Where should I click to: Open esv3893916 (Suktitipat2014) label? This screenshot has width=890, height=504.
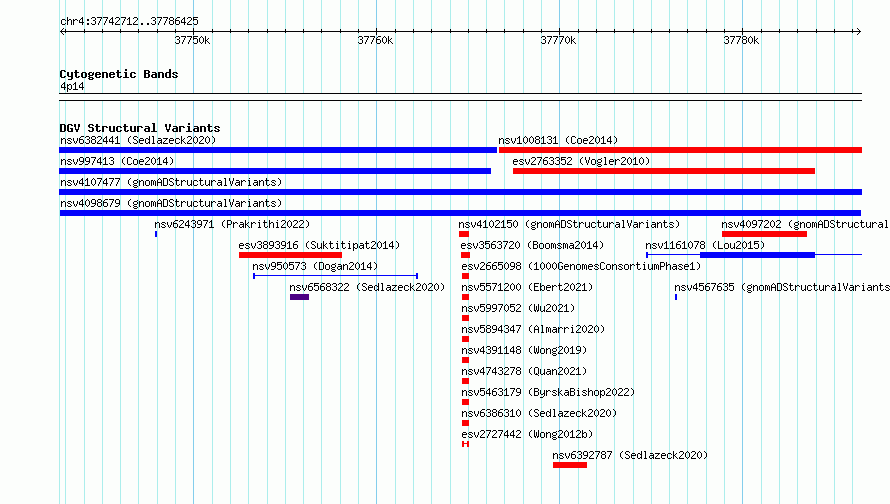(x=319, y=245)
